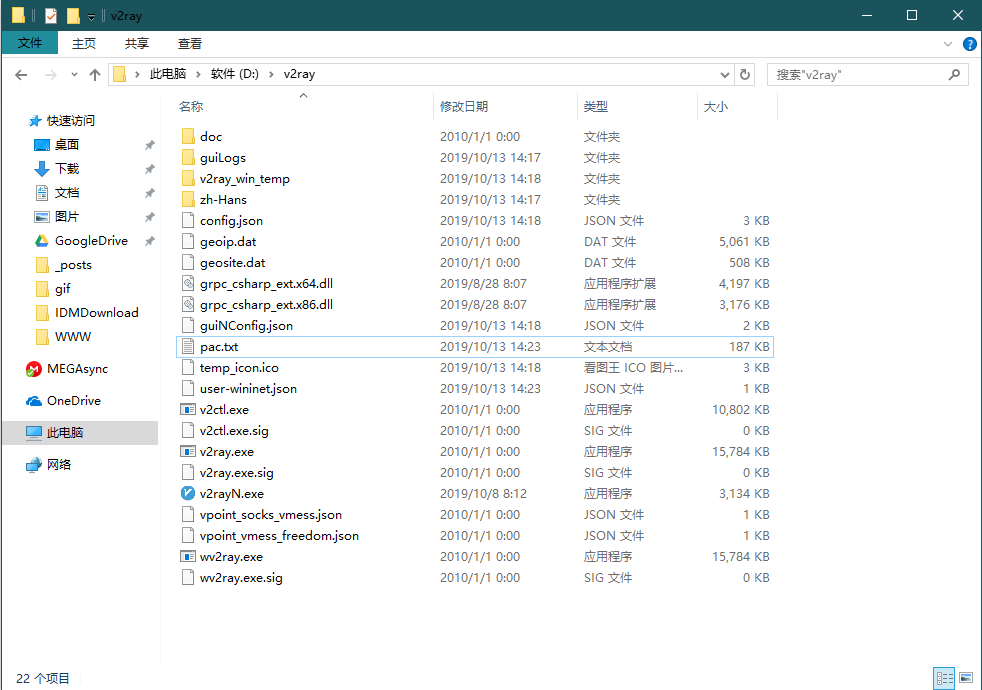Click 此电脑 in the address breadcrumb
The image size is (982, 690).
168,74
